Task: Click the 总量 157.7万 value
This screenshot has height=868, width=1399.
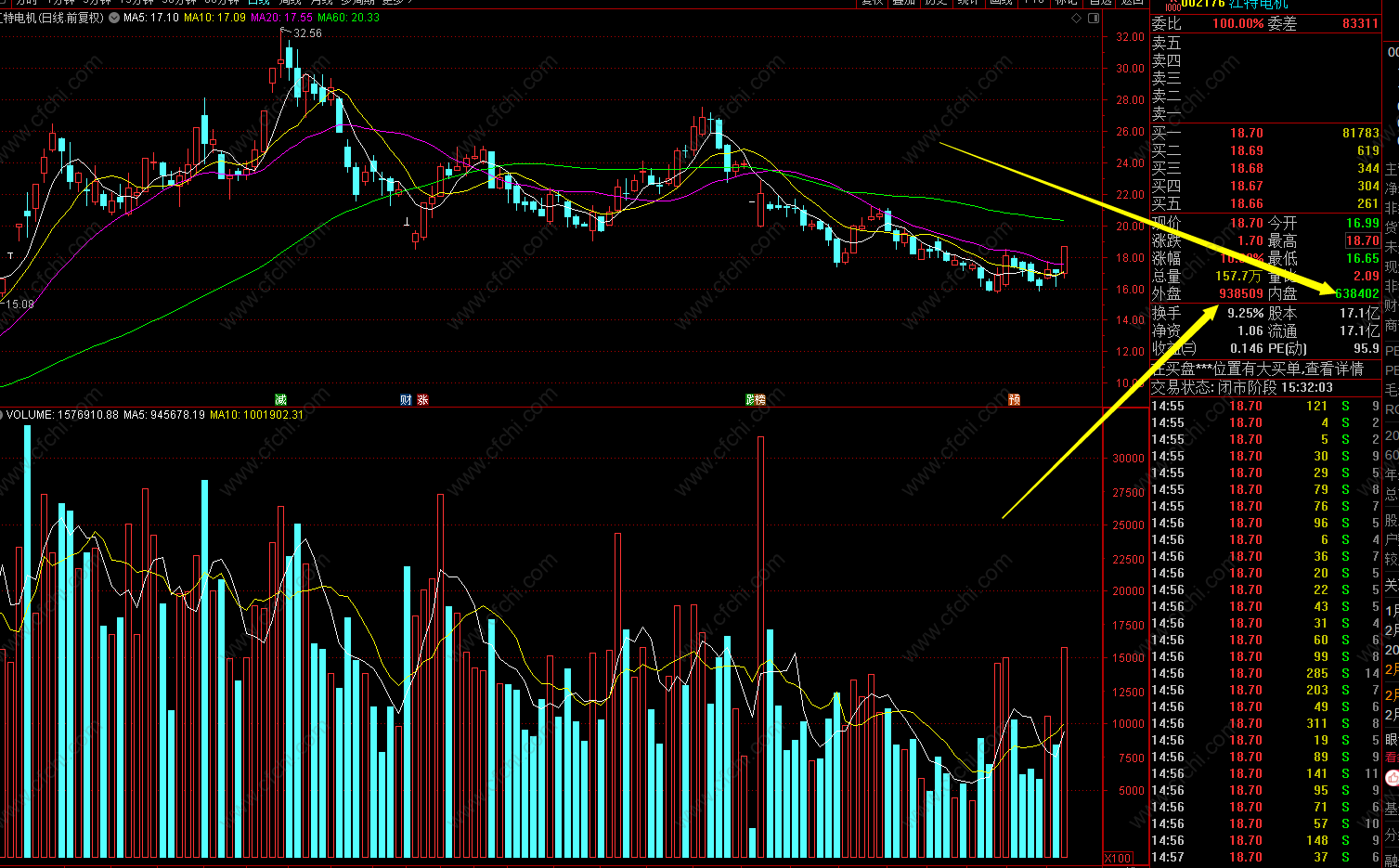Action: pyautogui.click(x=1238, y=276)
